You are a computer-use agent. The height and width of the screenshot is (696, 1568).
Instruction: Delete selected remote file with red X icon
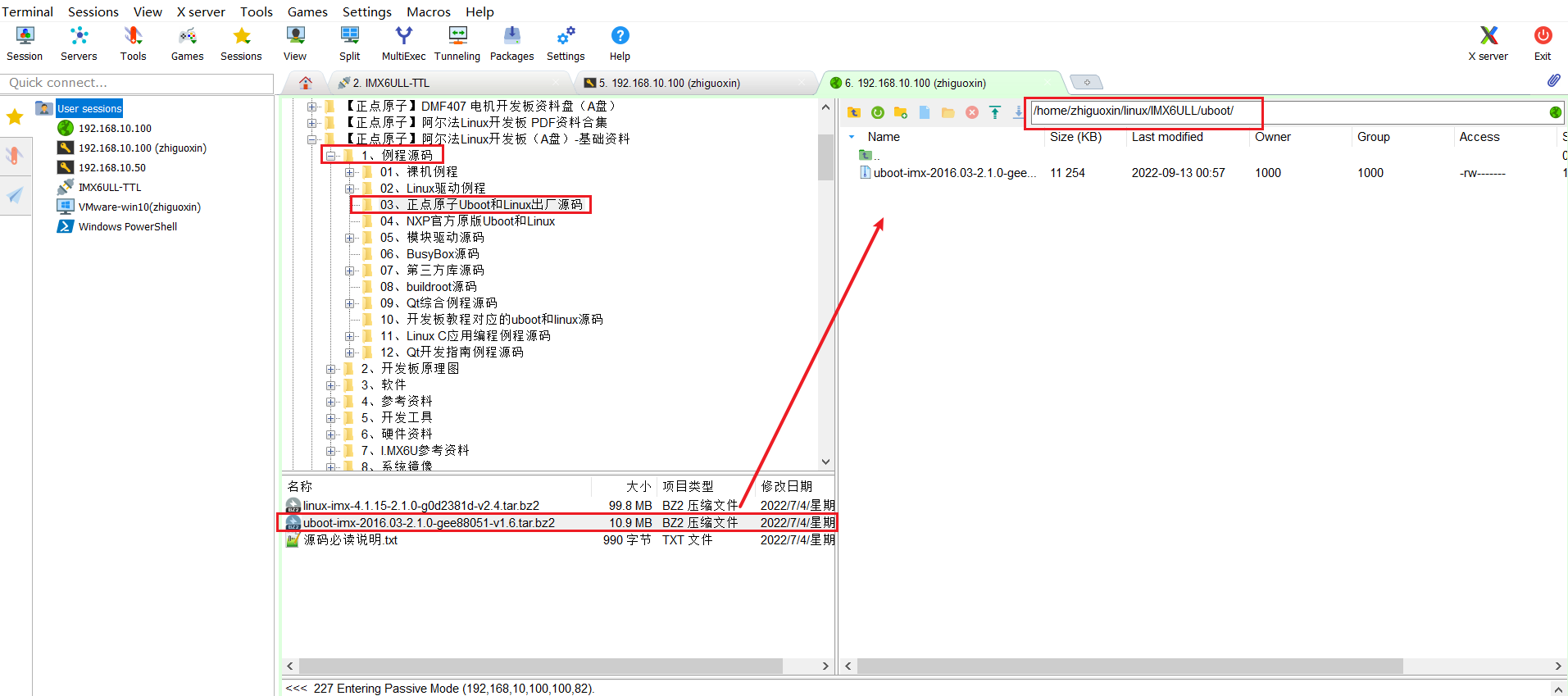click(972, 112)
